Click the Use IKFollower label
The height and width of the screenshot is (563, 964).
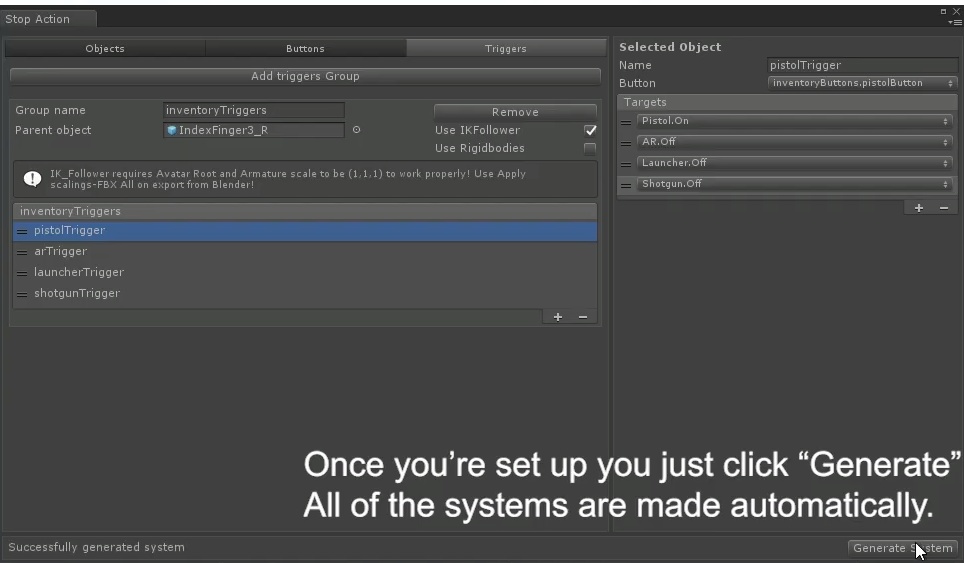tap(478, 130)
